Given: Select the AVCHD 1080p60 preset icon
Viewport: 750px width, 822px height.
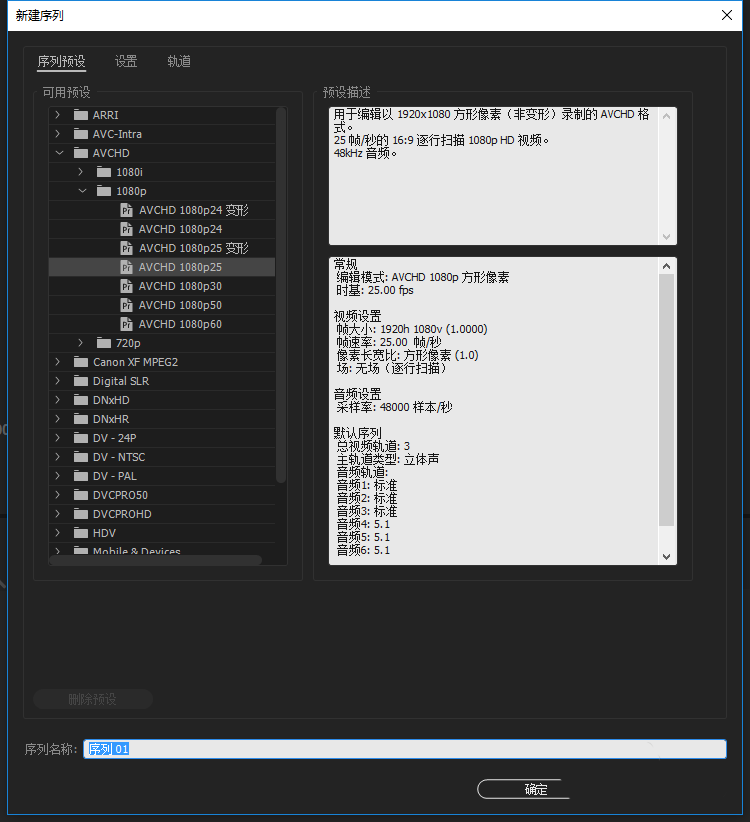Looking at the screenshot, I should [126, 324].
